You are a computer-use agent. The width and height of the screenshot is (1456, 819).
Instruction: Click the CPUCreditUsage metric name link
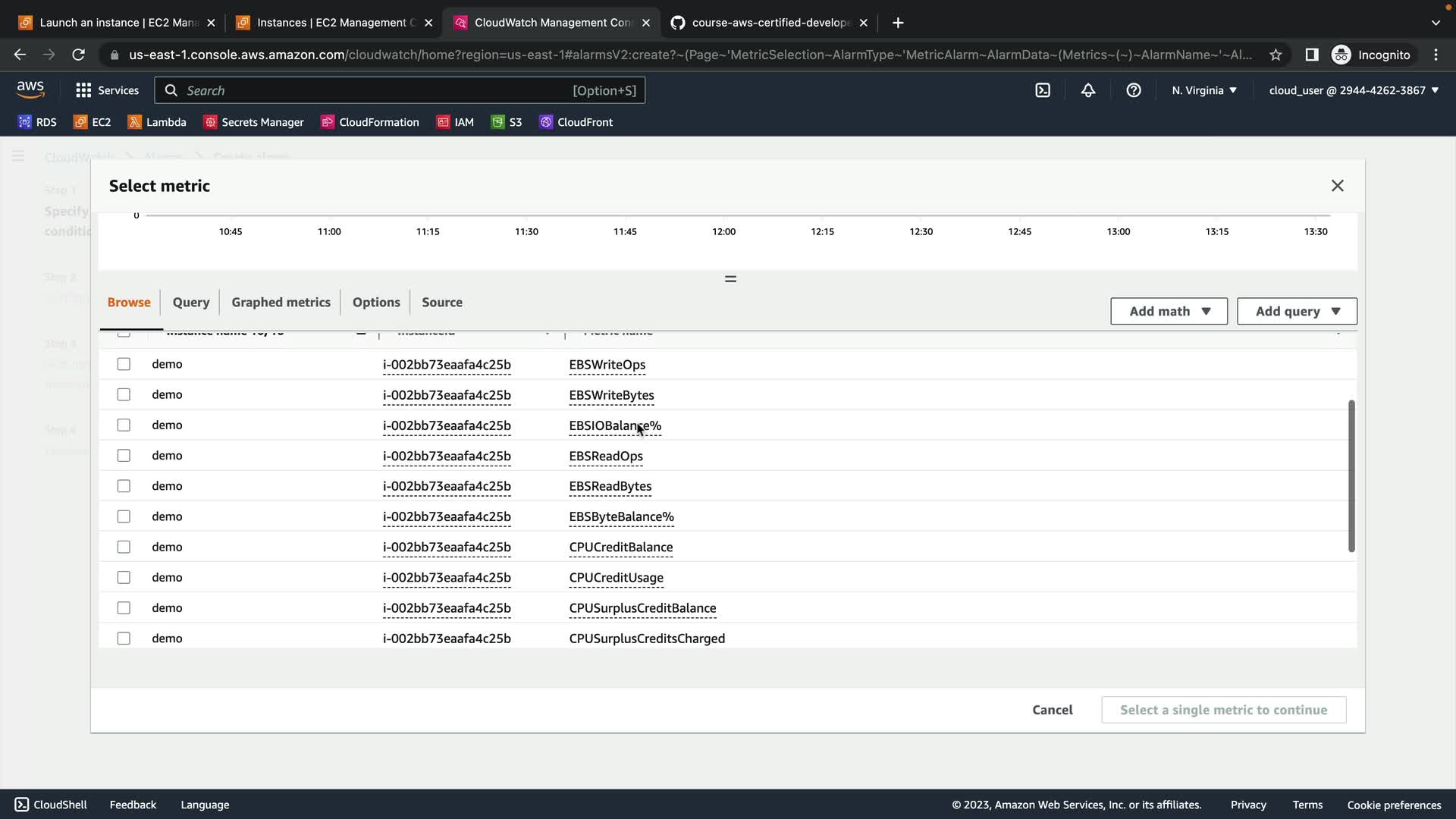coord(616,578)
